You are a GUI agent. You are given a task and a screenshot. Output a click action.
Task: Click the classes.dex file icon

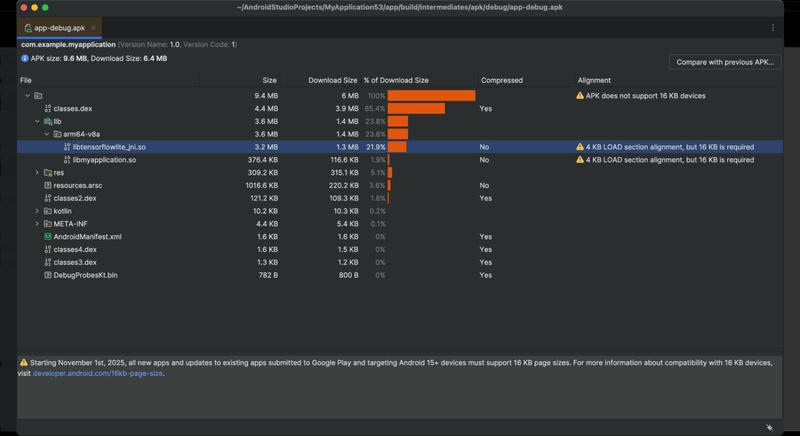click(x=47, y=109)
